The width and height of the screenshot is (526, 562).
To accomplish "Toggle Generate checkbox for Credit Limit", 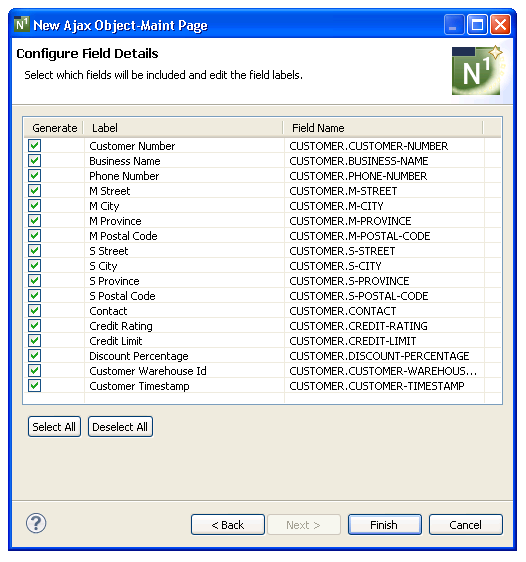I will 35,341.
